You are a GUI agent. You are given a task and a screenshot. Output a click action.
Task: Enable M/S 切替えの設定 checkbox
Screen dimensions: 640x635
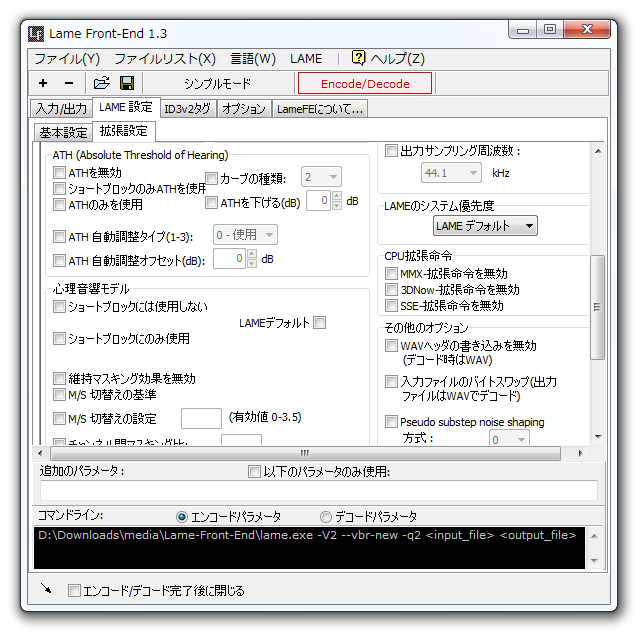coord(59,418)
